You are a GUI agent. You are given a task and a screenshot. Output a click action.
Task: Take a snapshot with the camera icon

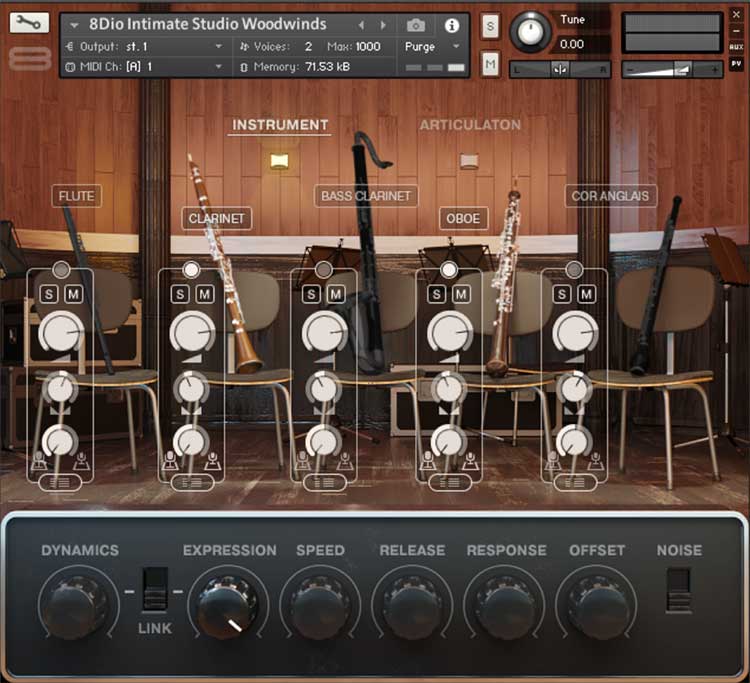tap(416, 25)
